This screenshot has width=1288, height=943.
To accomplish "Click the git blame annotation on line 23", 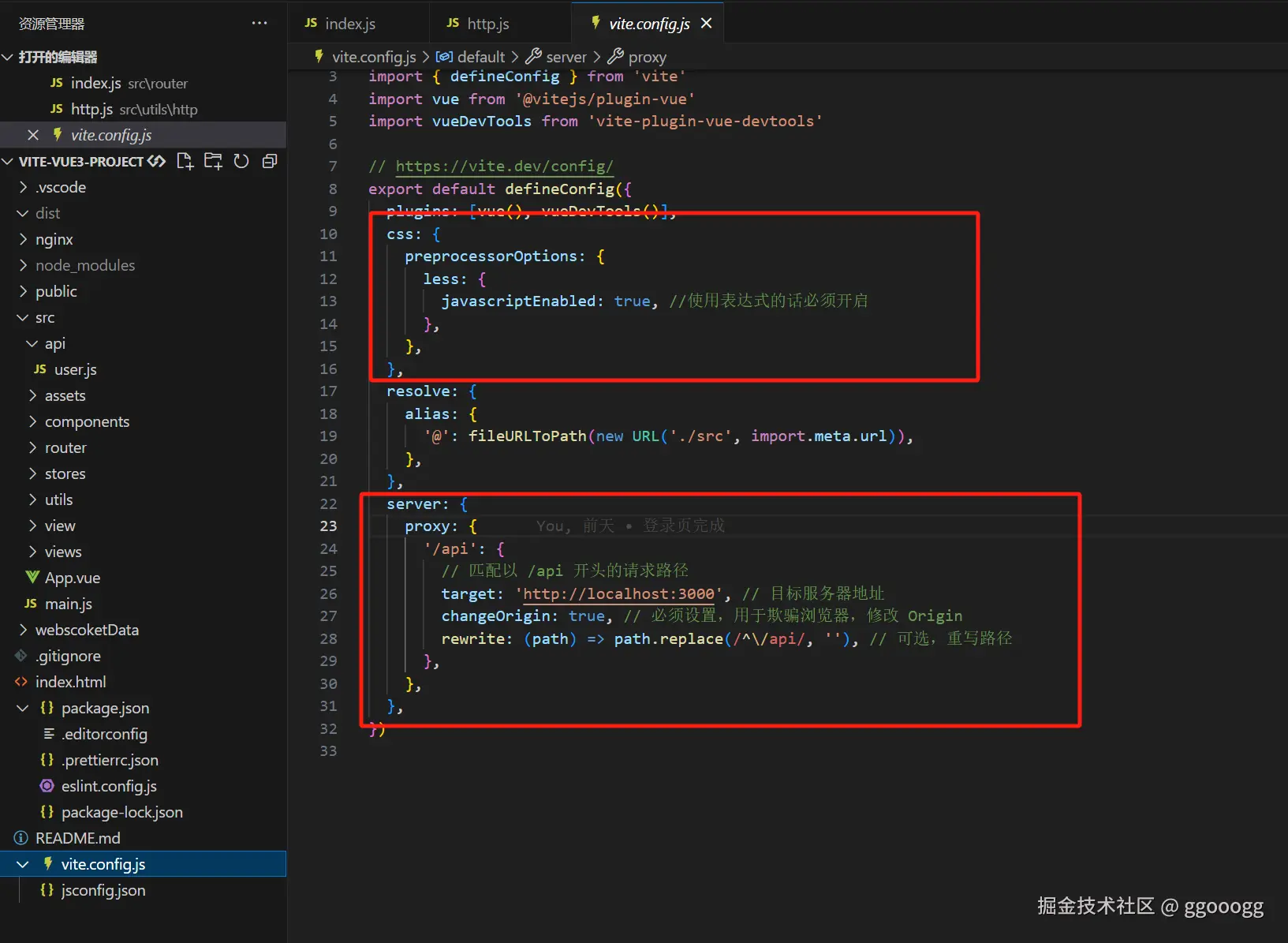I will coord(630,526).
